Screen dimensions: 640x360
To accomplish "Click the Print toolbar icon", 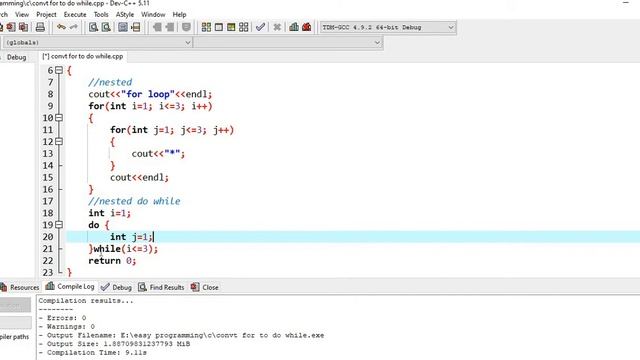I will tap(40, 27).
